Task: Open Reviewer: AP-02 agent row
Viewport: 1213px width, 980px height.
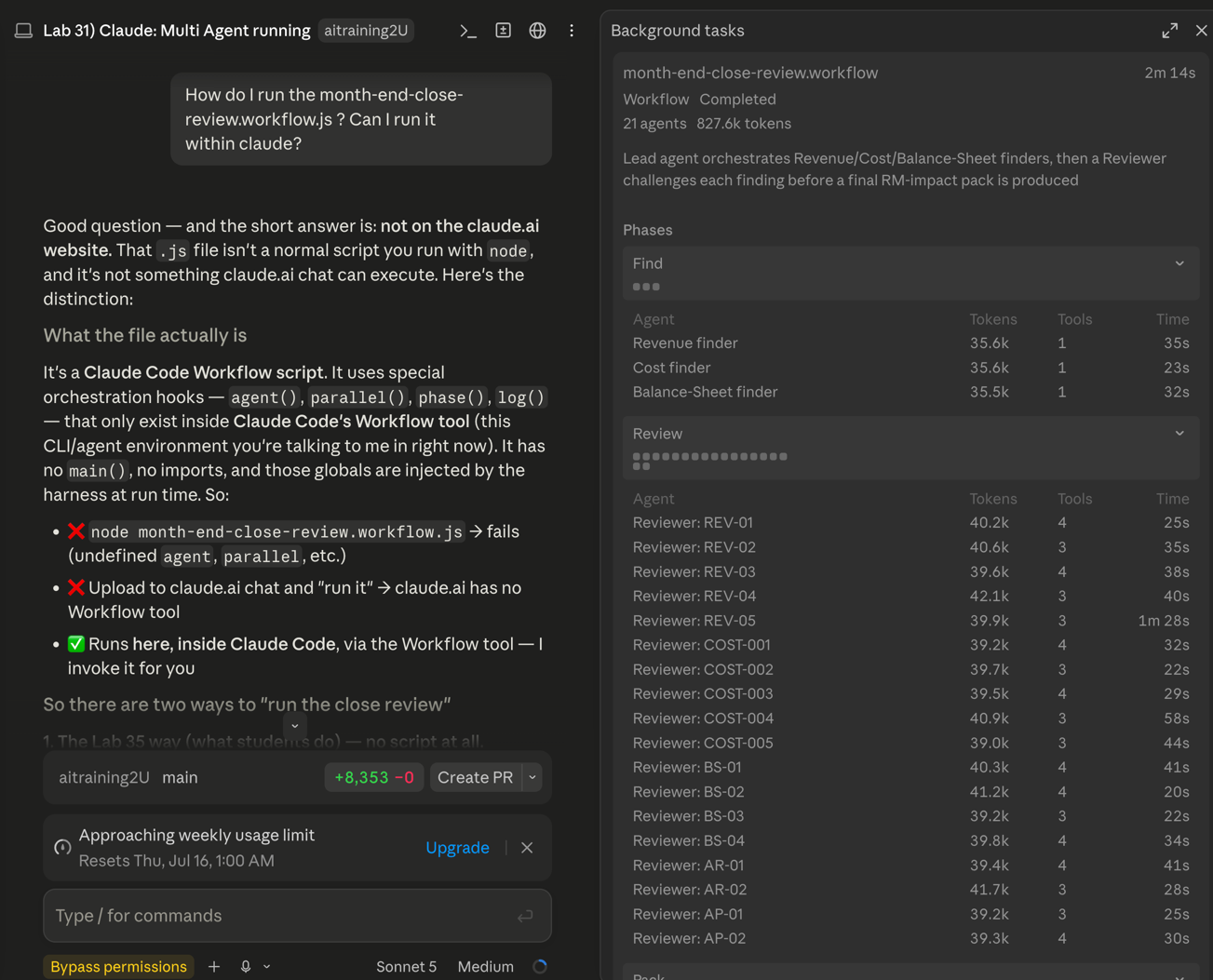Action: point(910,938)
